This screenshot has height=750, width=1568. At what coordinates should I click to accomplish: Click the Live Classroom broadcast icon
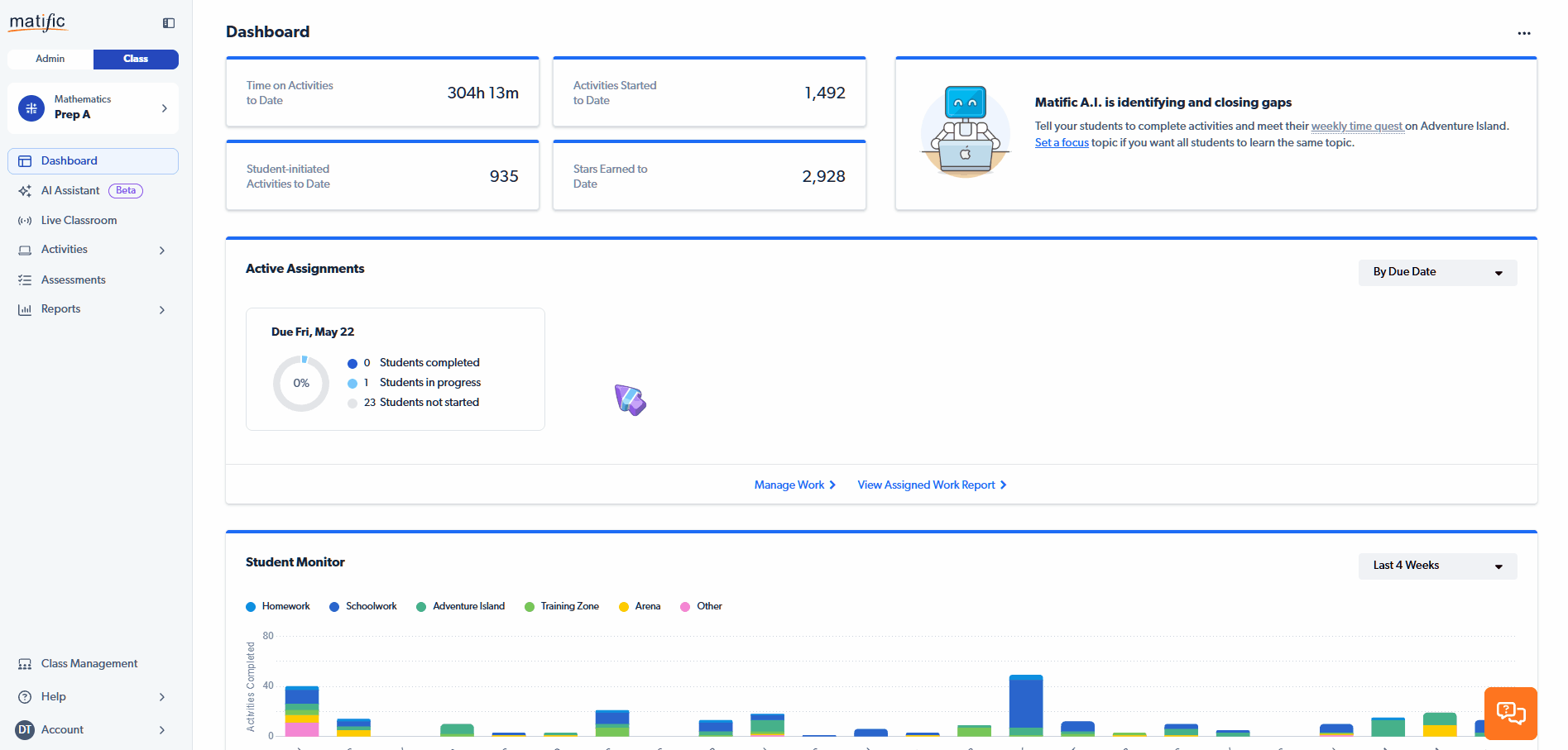click(x=25, y=221)
